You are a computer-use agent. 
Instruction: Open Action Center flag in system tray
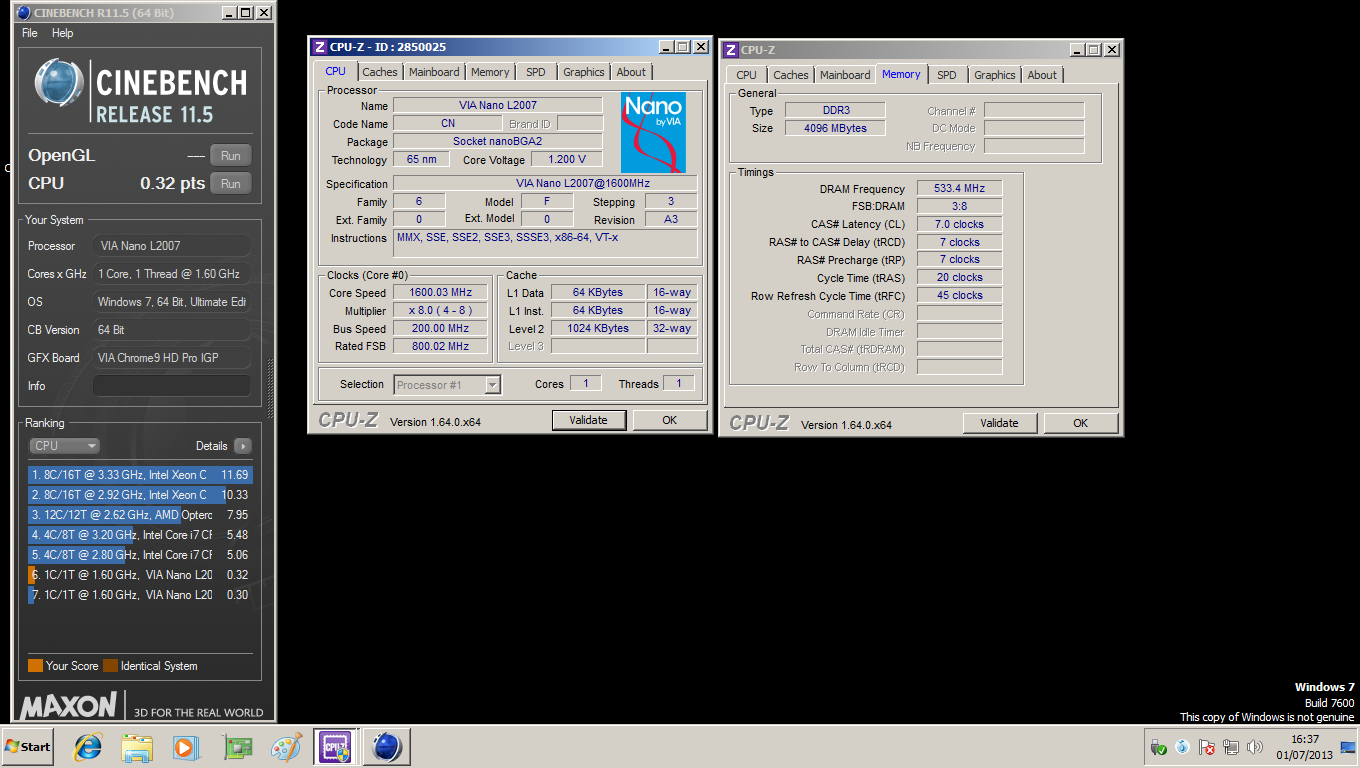coord(1207,747)
